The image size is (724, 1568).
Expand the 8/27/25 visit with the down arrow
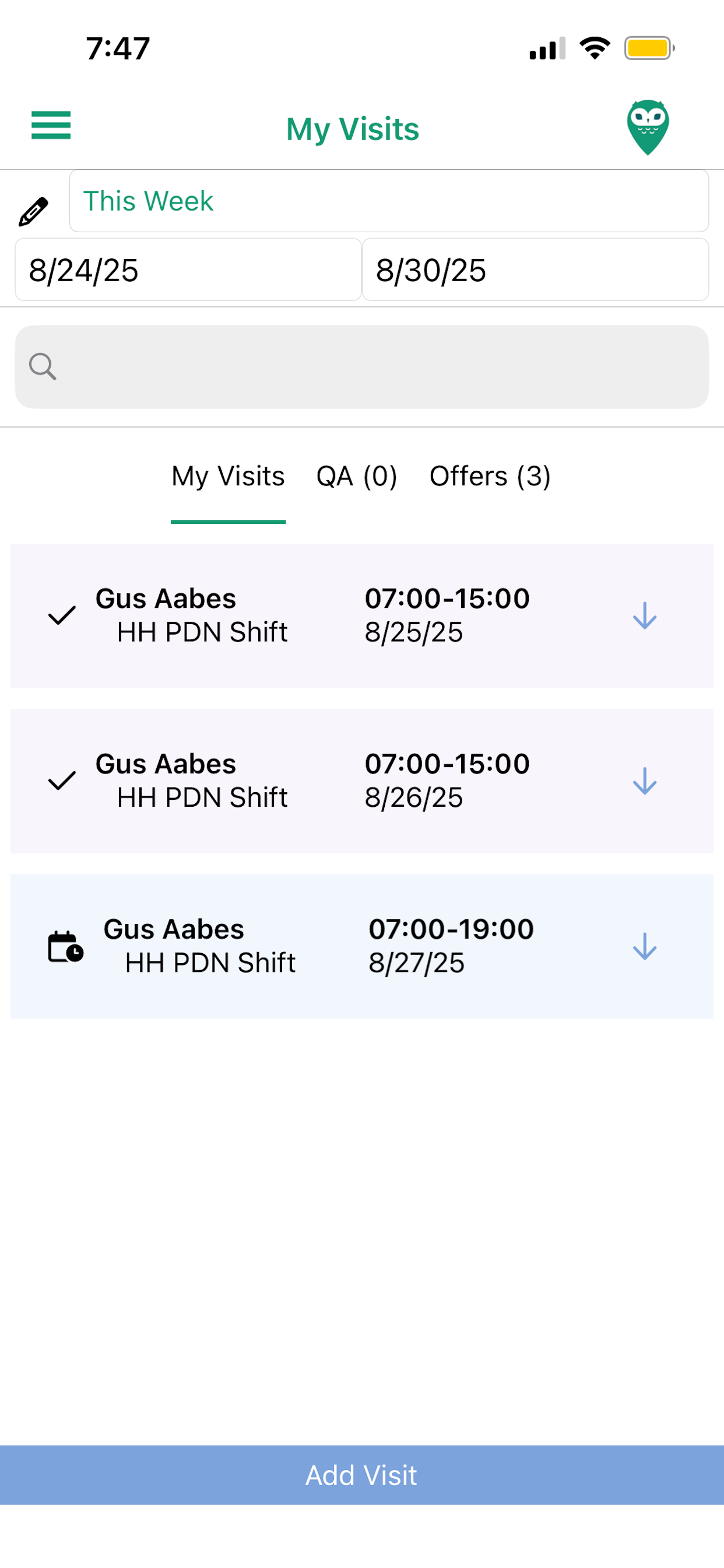pyautogui.click(x=645, y=947)
